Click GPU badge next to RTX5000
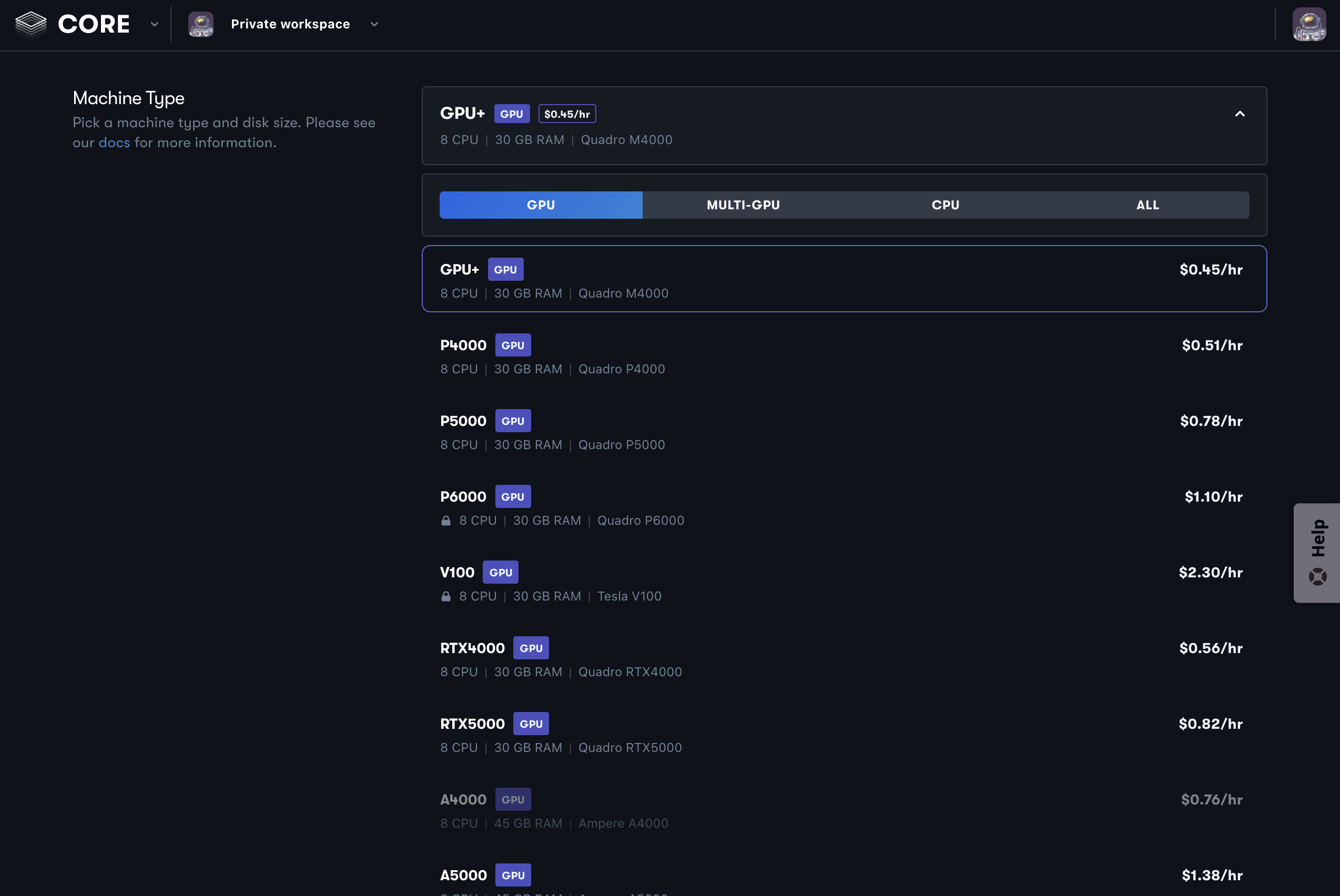The height and width of the screenshot is (896, 1340). [531, 724]
